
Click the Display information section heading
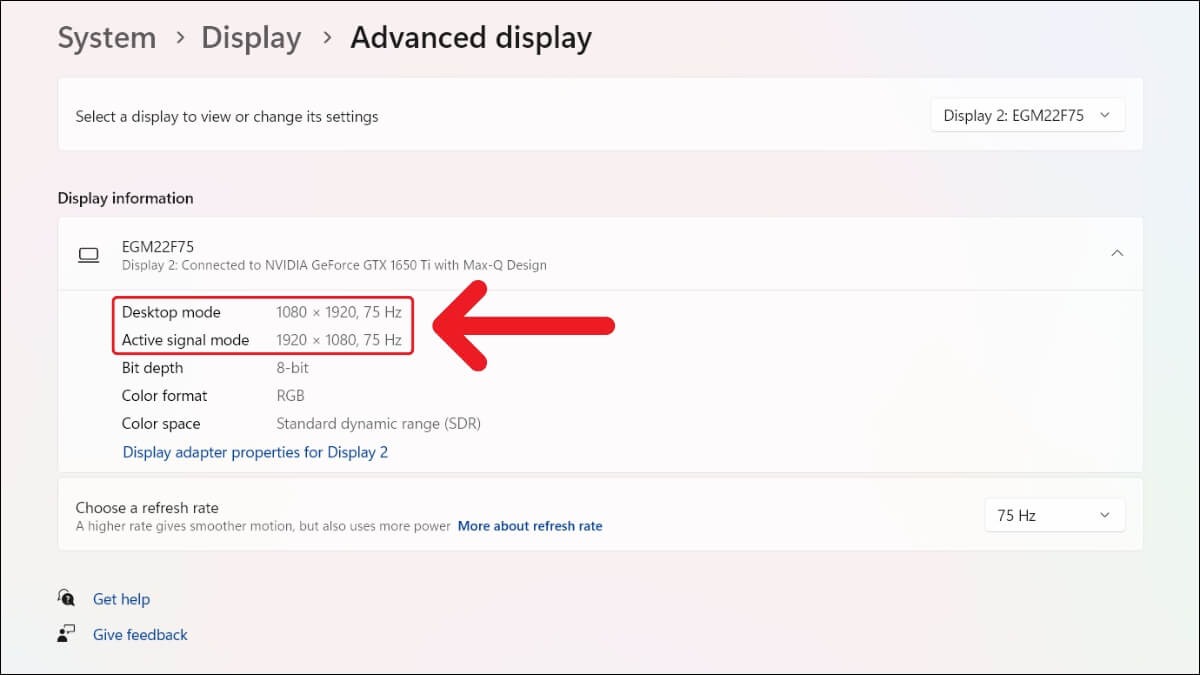pos(125,198)
